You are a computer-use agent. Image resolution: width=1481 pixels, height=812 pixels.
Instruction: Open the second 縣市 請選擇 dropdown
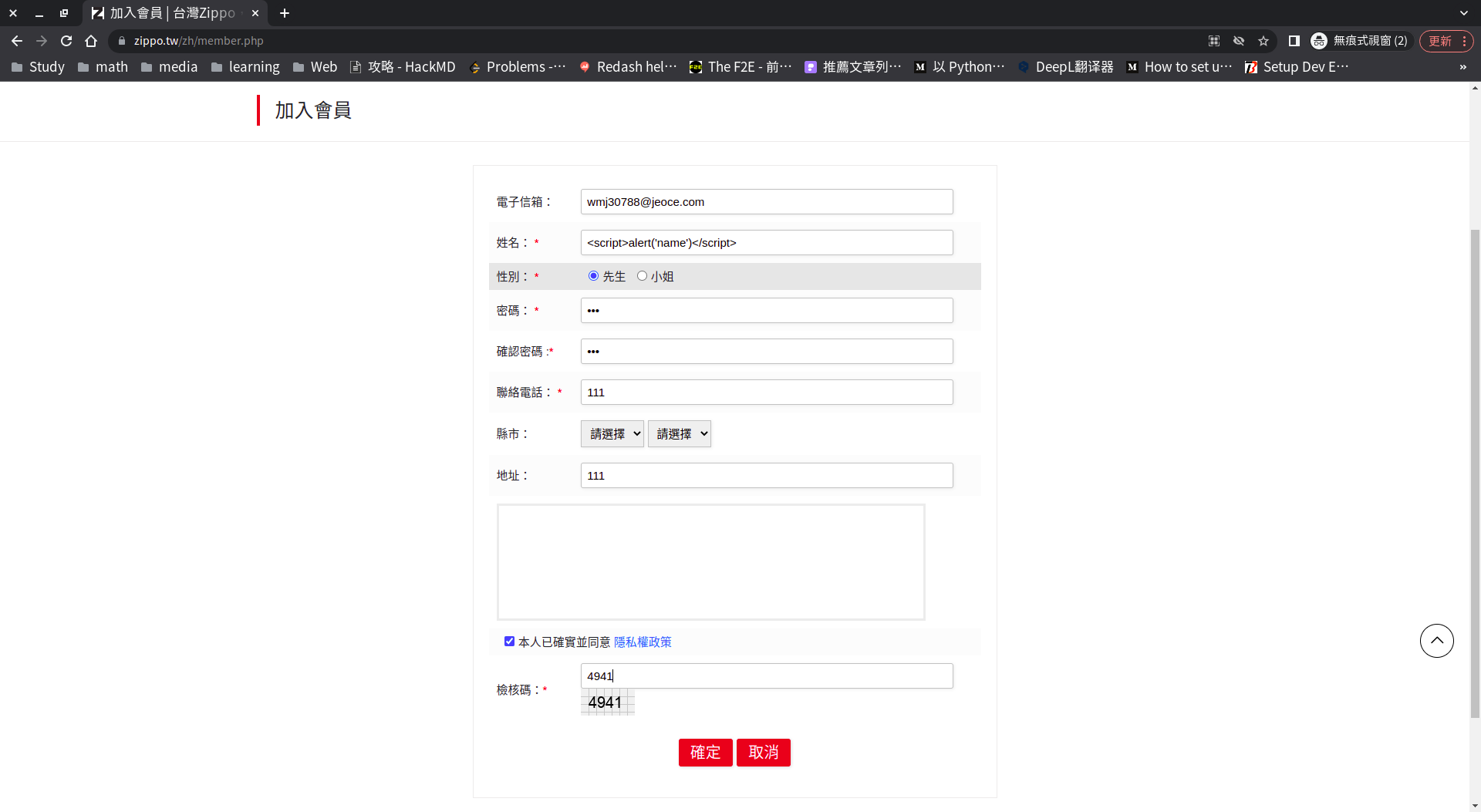680,434
